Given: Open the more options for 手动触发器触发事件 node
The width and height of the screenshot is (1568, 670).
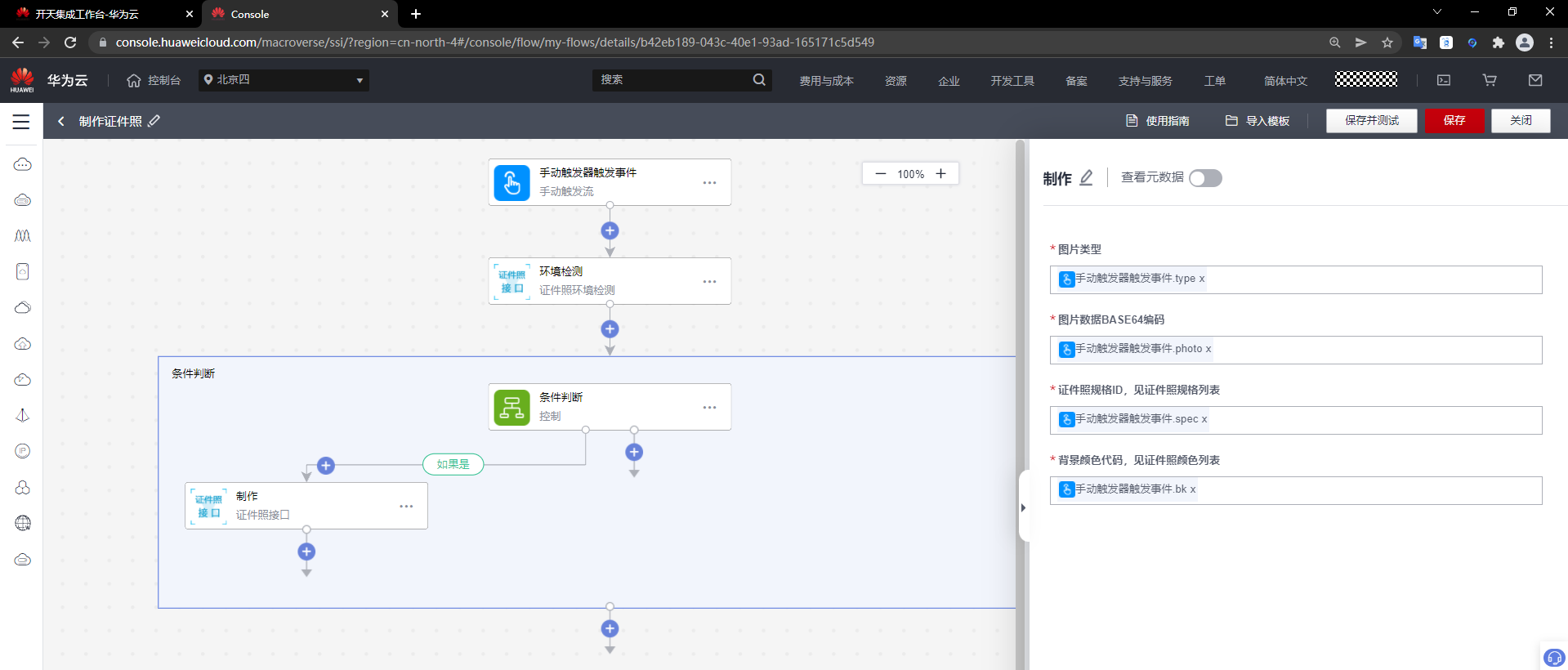Looking at the screenshot, I should (709, 182).
